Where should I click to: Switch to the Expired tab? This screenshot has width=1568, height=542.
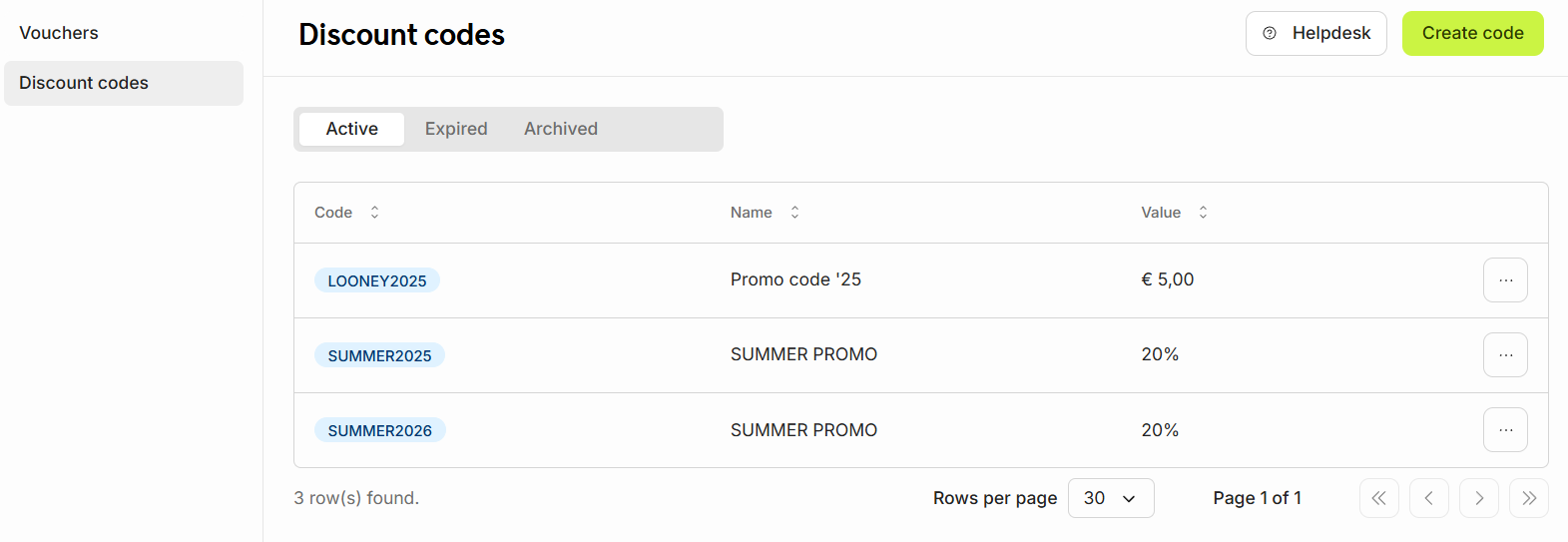tap(456, 129)
